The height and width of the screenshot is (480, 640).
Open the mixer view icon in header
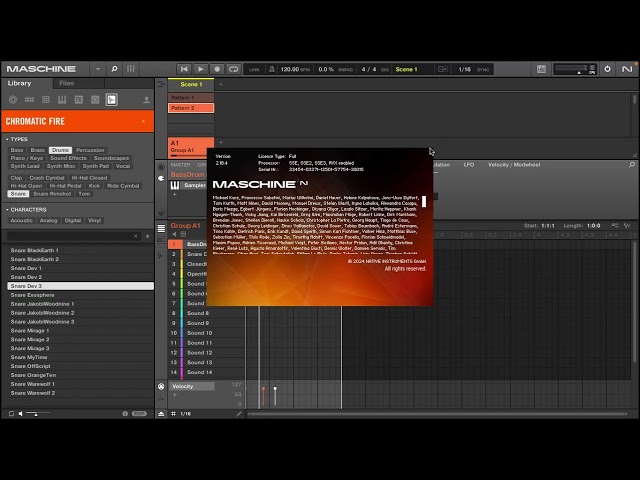[x=131, y=69]
